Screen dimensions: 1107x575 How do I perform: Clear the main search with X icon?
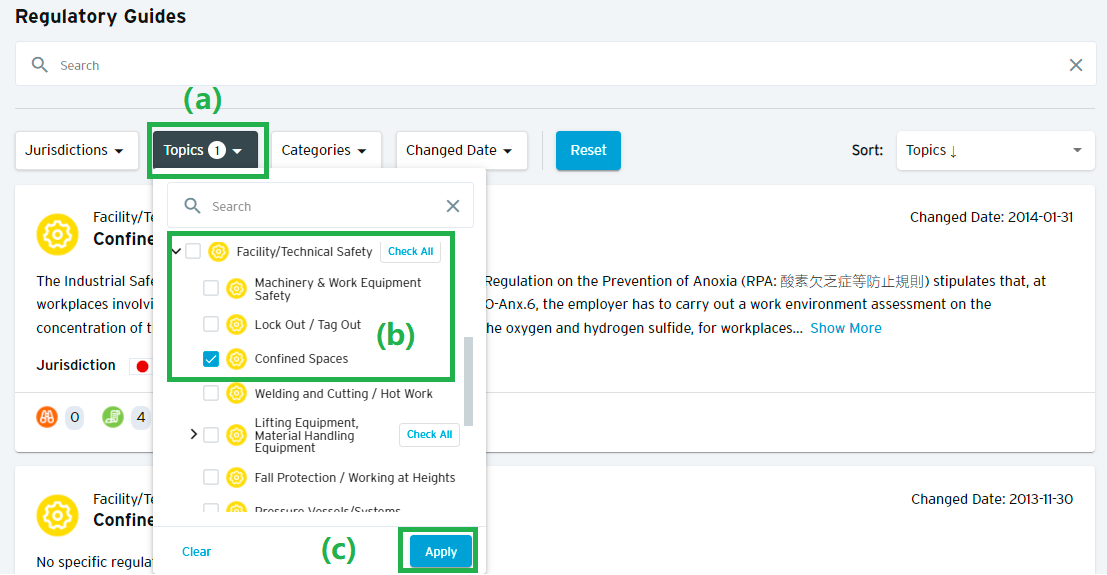click(1075, 65)
